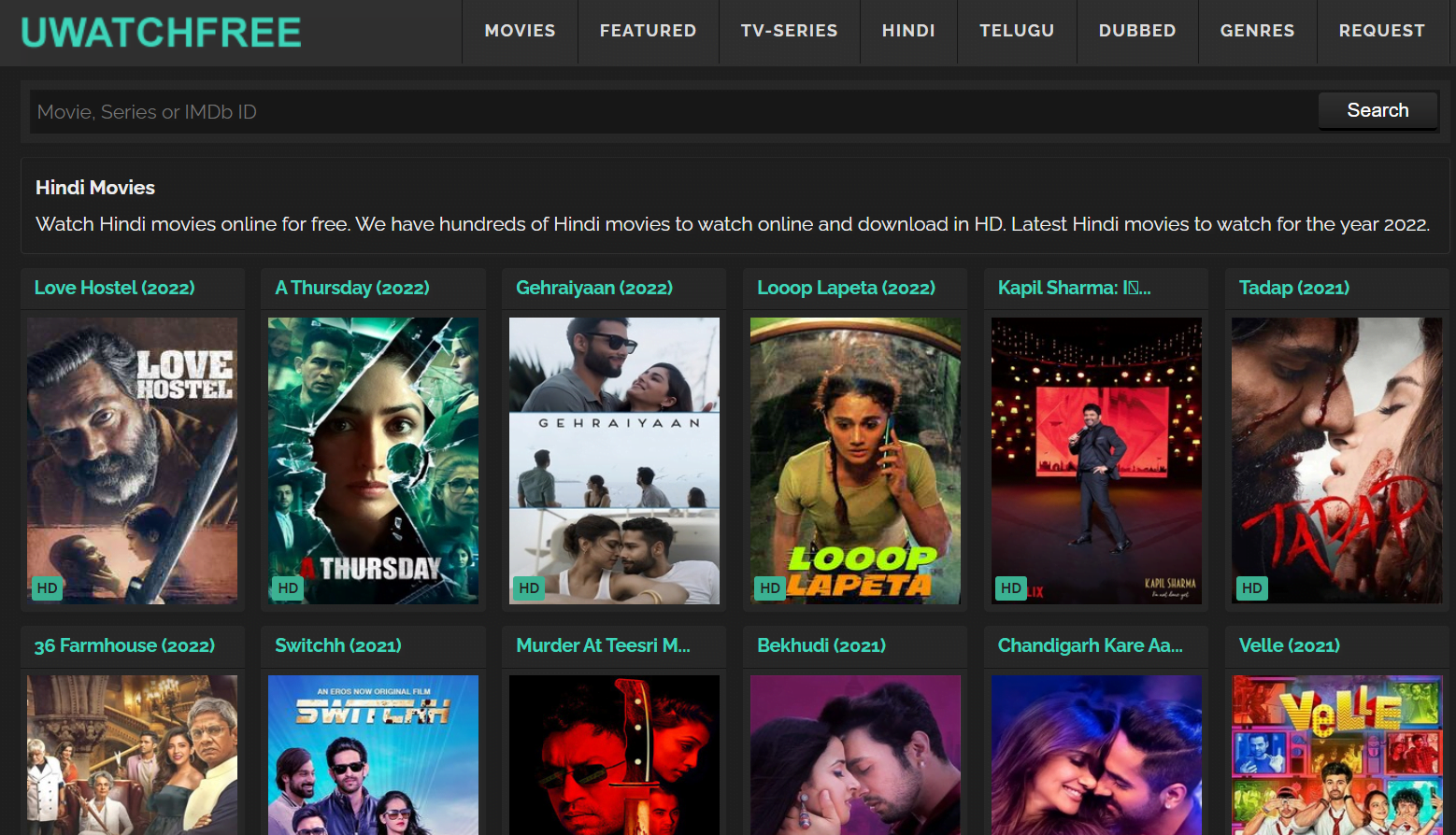The width and height of the screenshot is (1456, 835).
Task: Select the Hindi menu item
Action: coord(908,31)
